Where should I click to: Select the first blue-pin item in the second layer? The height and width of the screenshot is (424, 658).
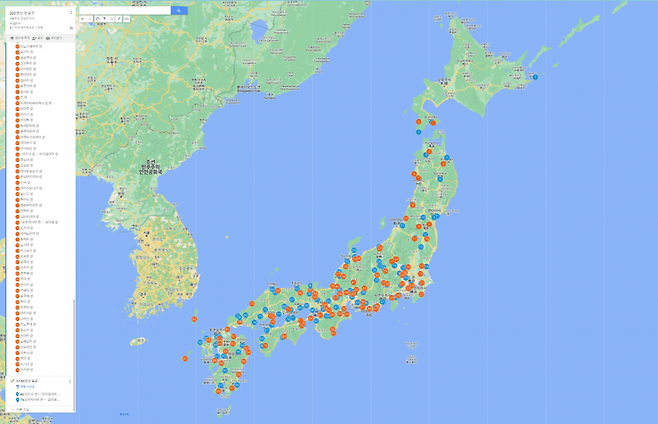point(38,394)
